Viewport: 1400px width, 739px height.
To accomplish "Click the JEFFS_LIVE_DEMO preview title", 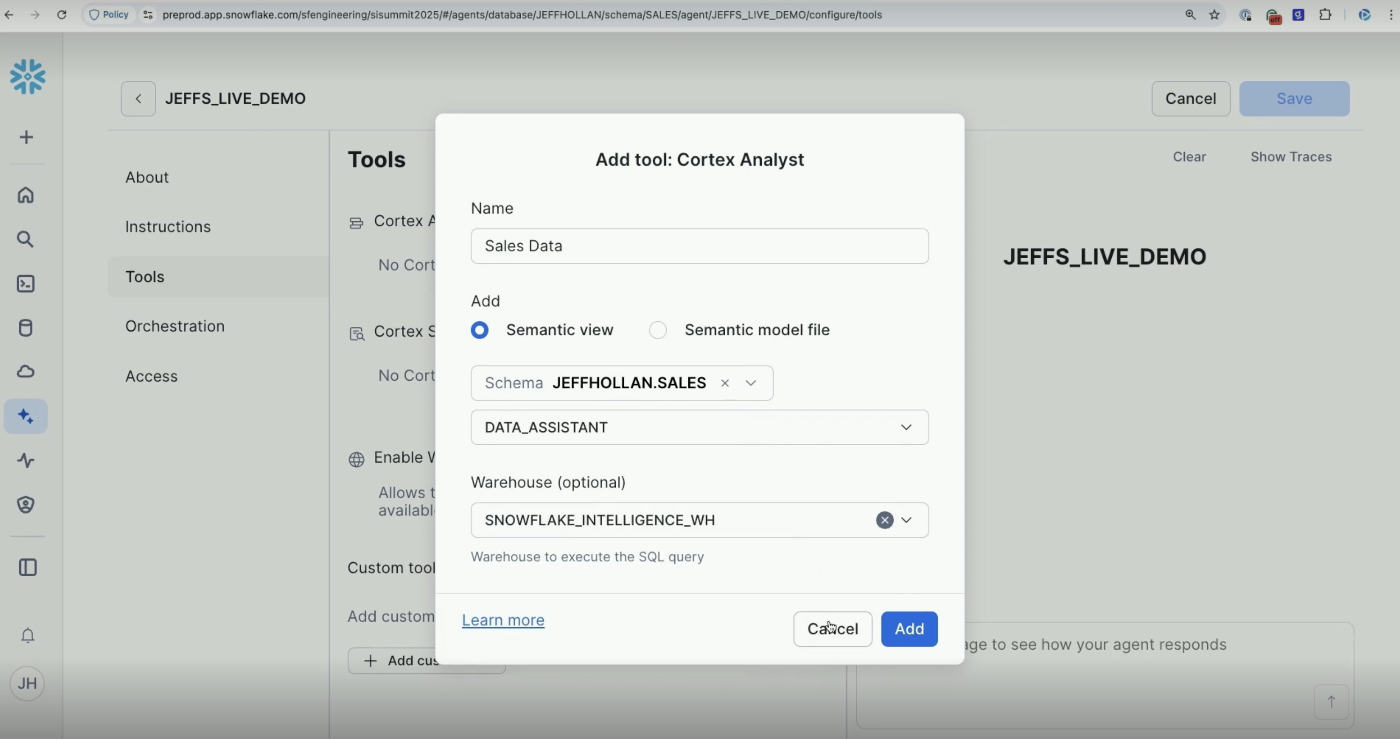I will 1105,257.
